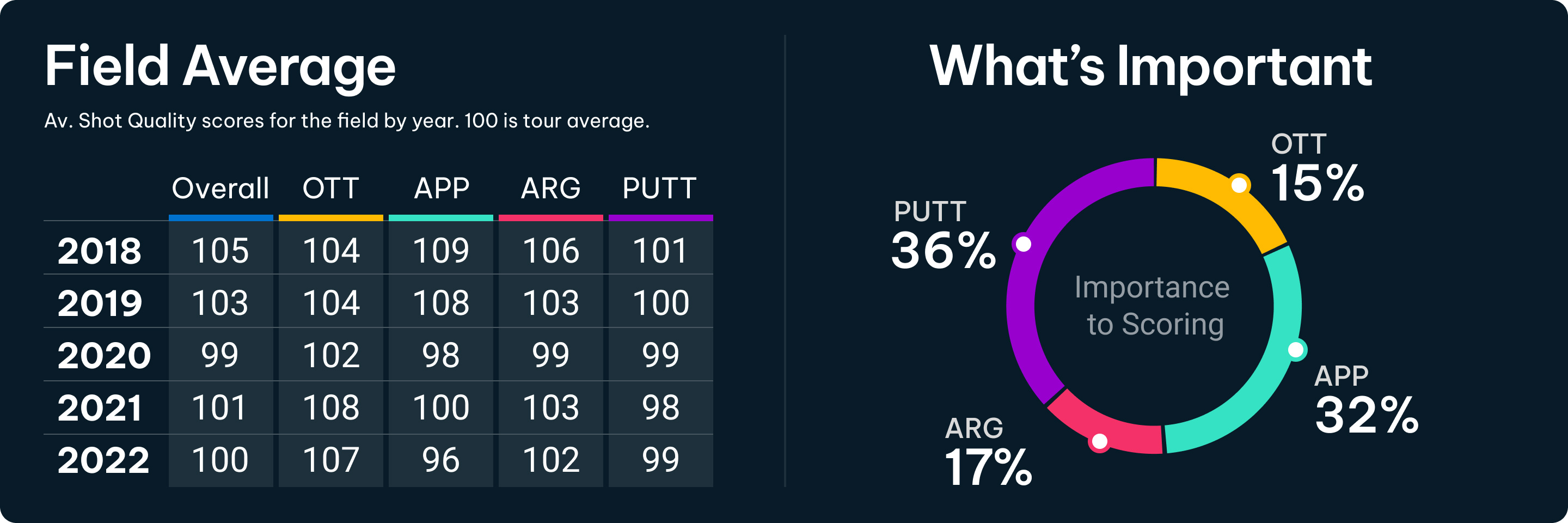Click the Overall column header
Image resolution: width=1568 pixels, height=523 pixels.
pyautogui.click(x=220, y=188)
